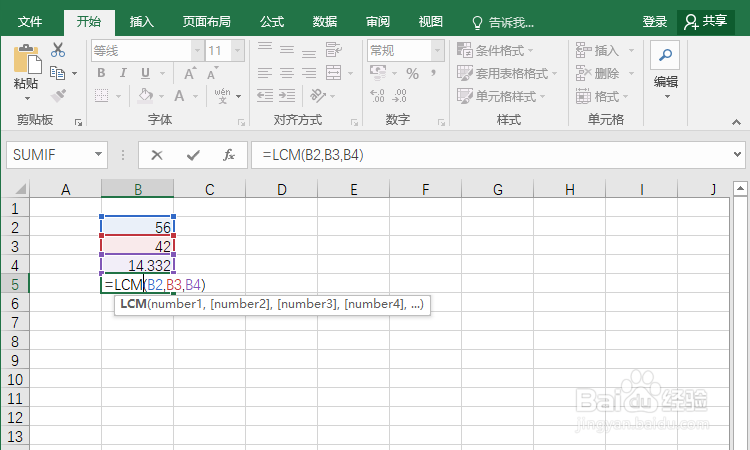This screenshot has width=750, height=450.
Task: Decrease indent icon
Action: (x=265, y=96)
